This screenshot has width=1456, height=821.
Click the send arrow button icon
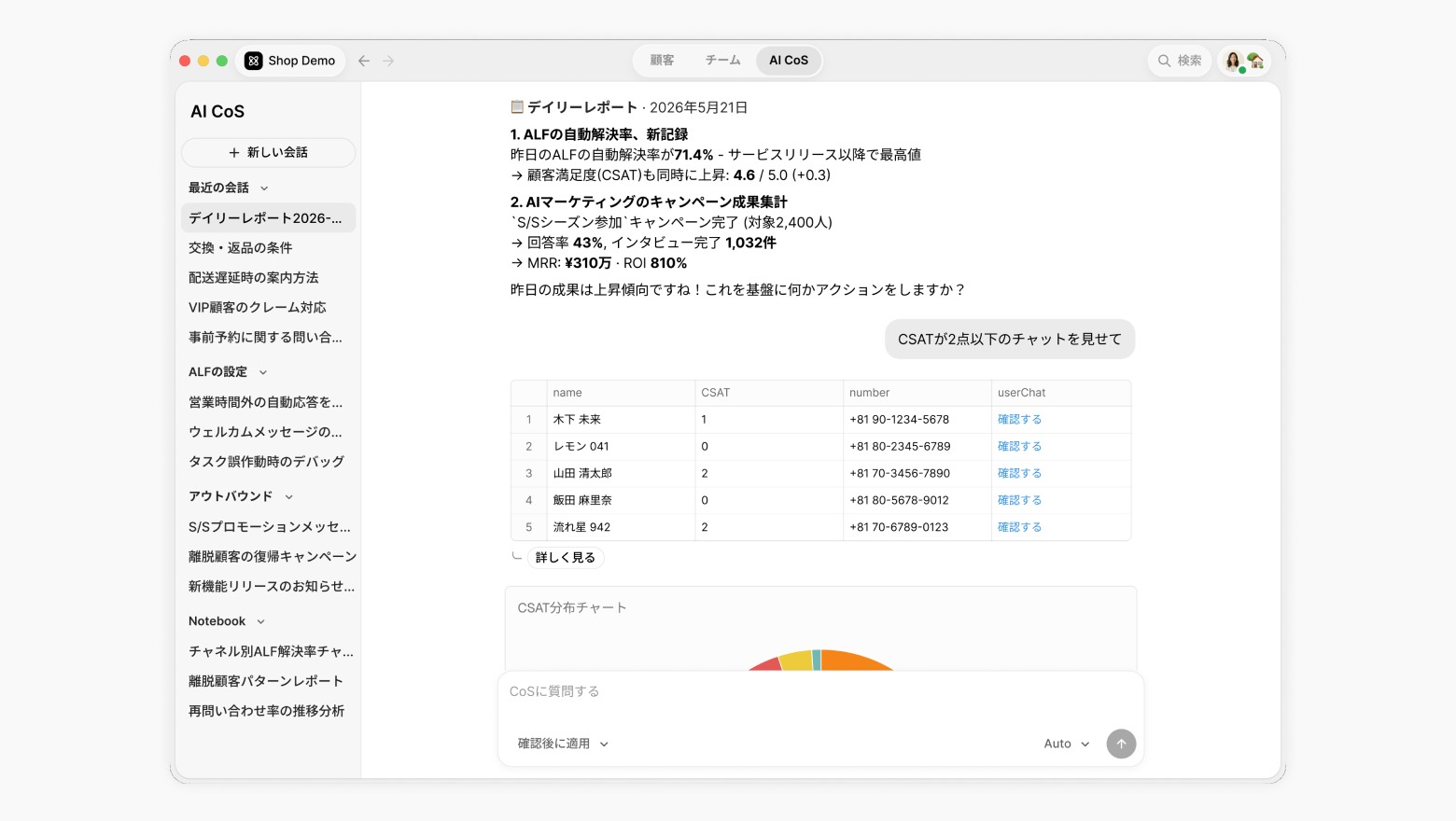1121,744
